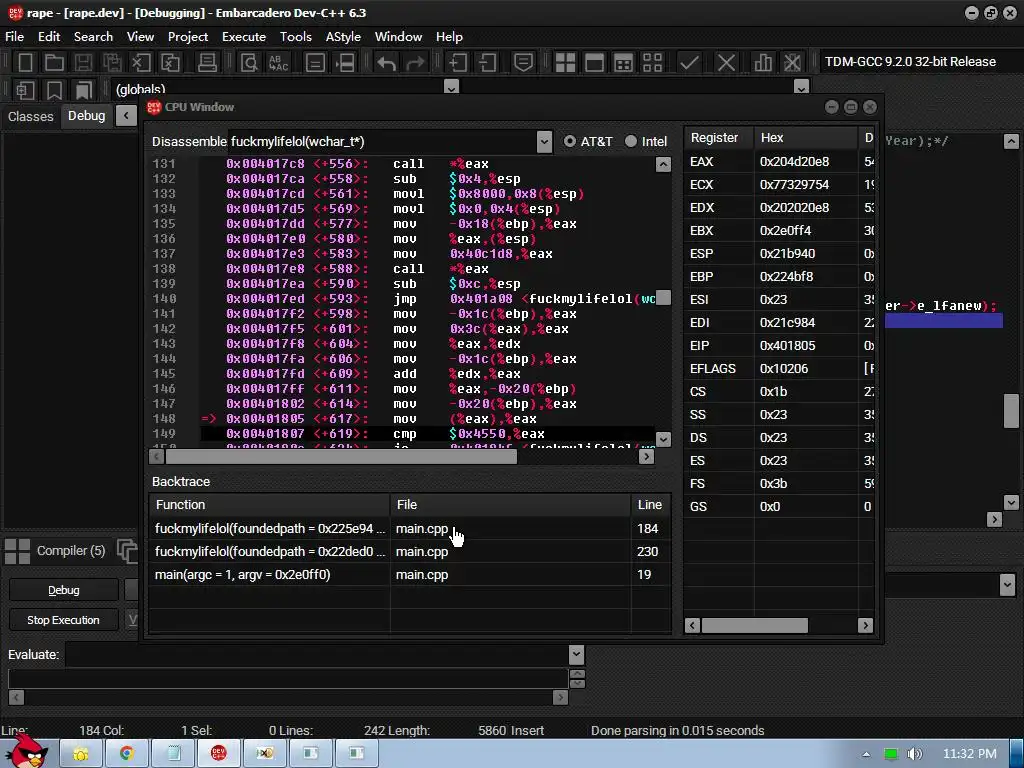
Task: Click the Rebuild All four-outline-squares icon
Action: (652, 62)
